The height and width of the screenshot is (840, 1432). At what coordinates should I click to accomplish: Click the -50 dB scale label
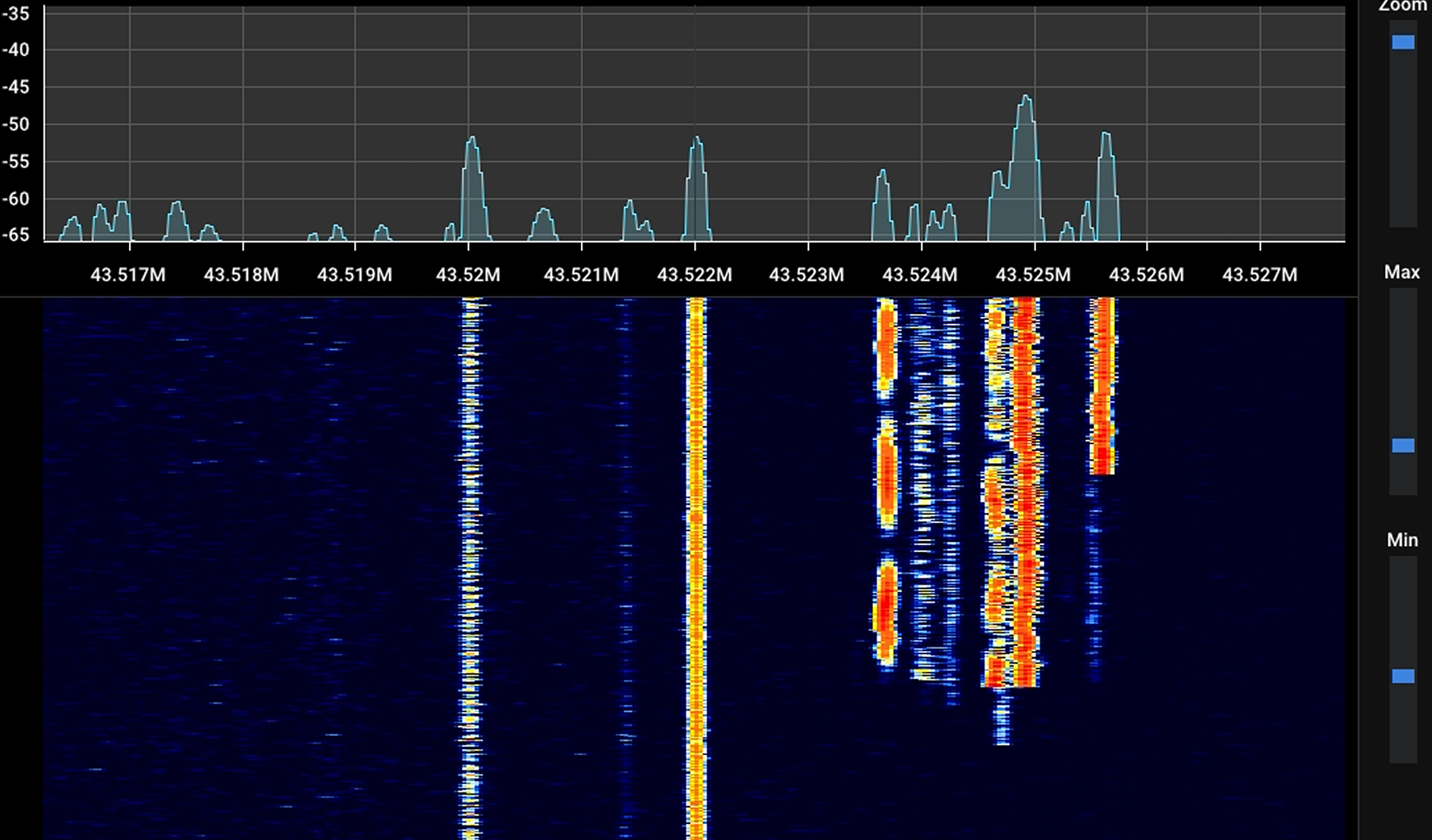(15, 124)
